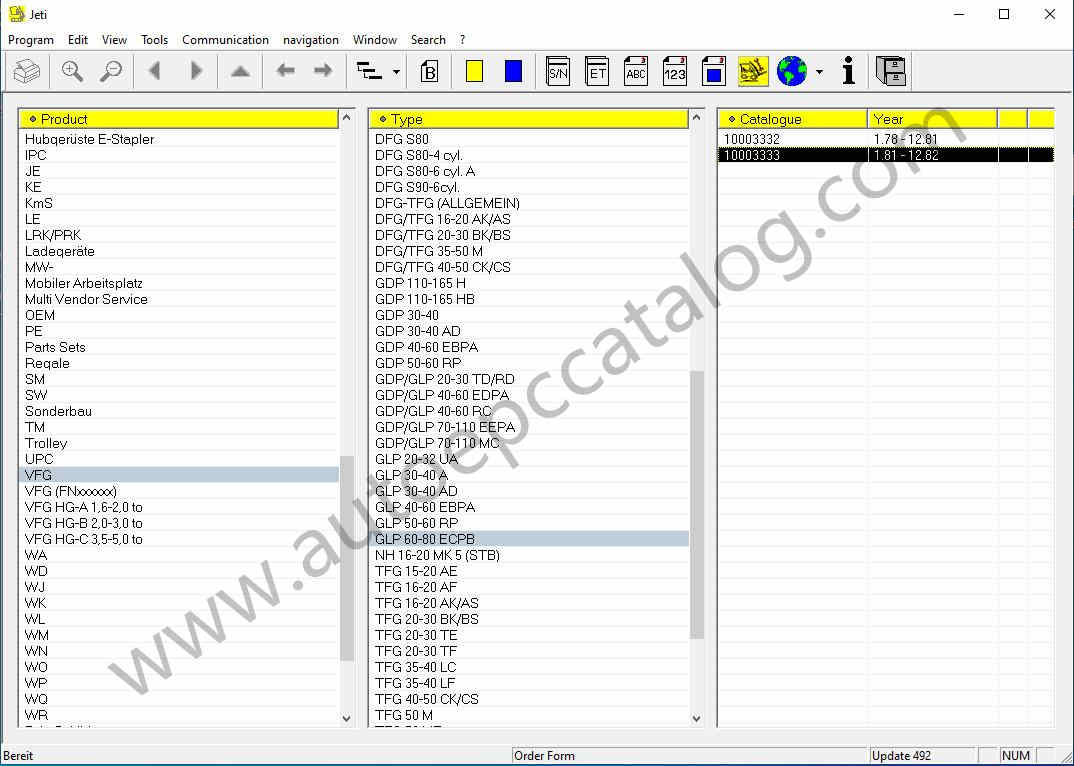Image resolution: width=1074 pixels, height=766 pixels.
Task: Click the Catalogue column header
Action: (x=792, y=119)
